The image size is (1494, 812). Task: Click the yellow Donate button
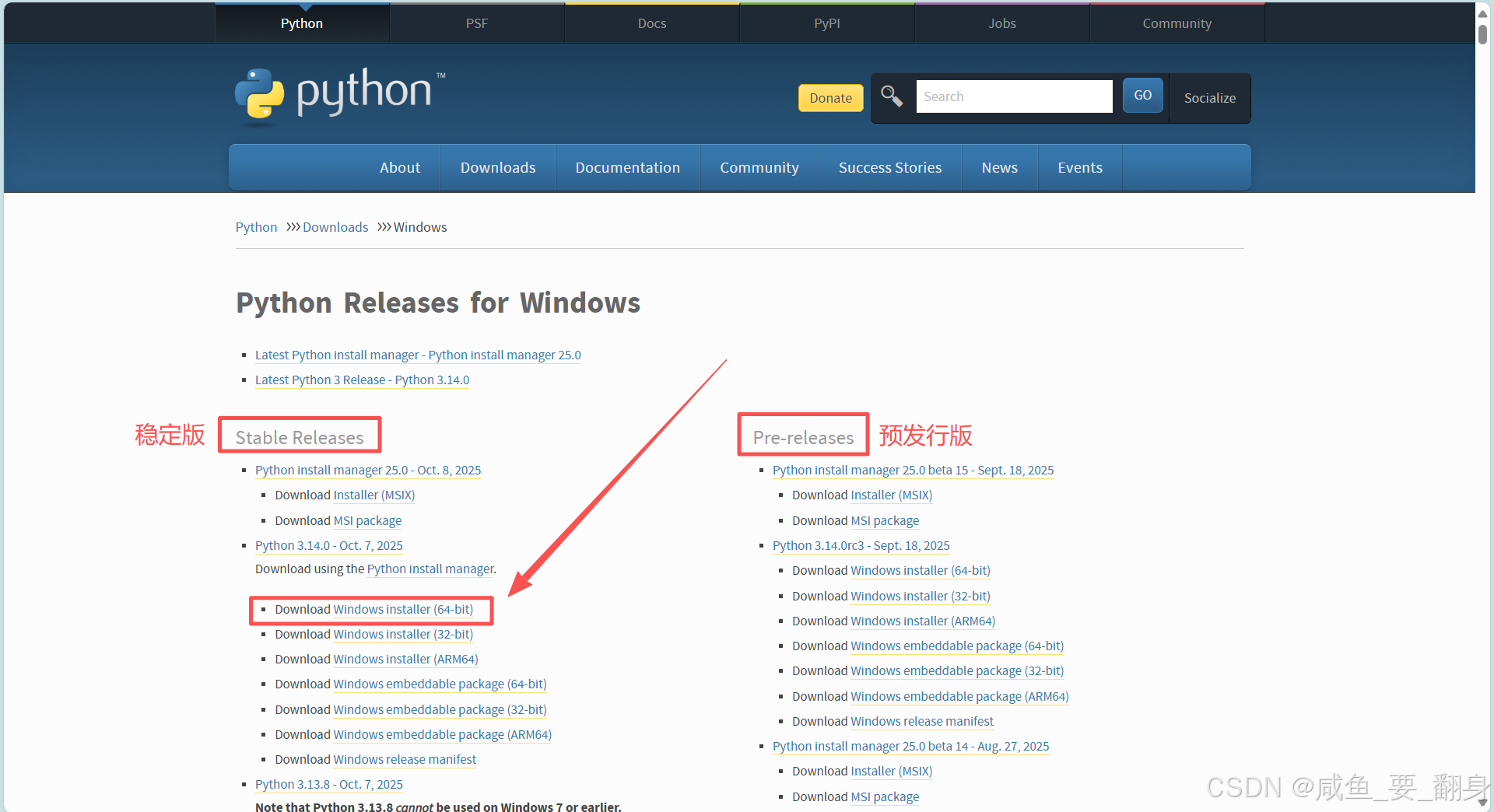[x=830, y=98]
